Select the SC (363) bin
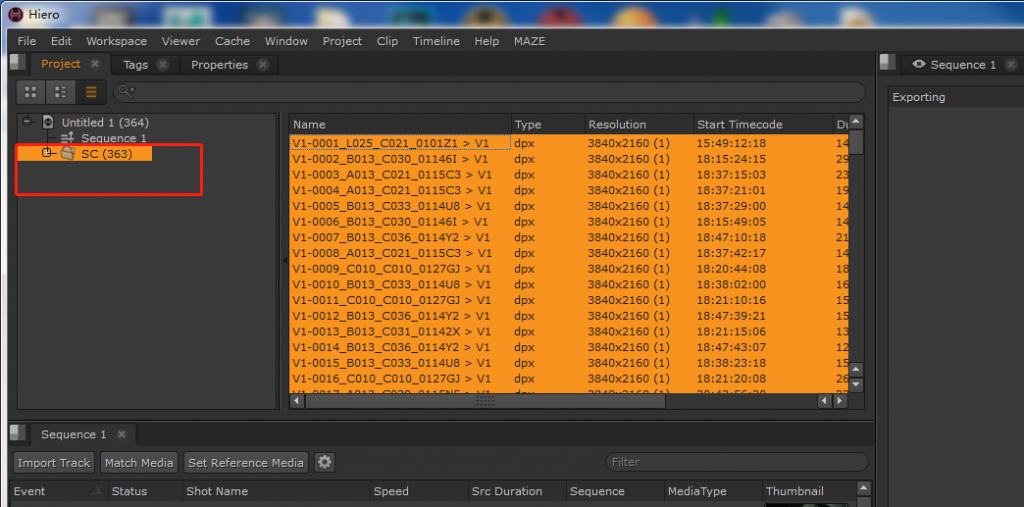This screenshot has width=1024, height=507. click(106, 154)
